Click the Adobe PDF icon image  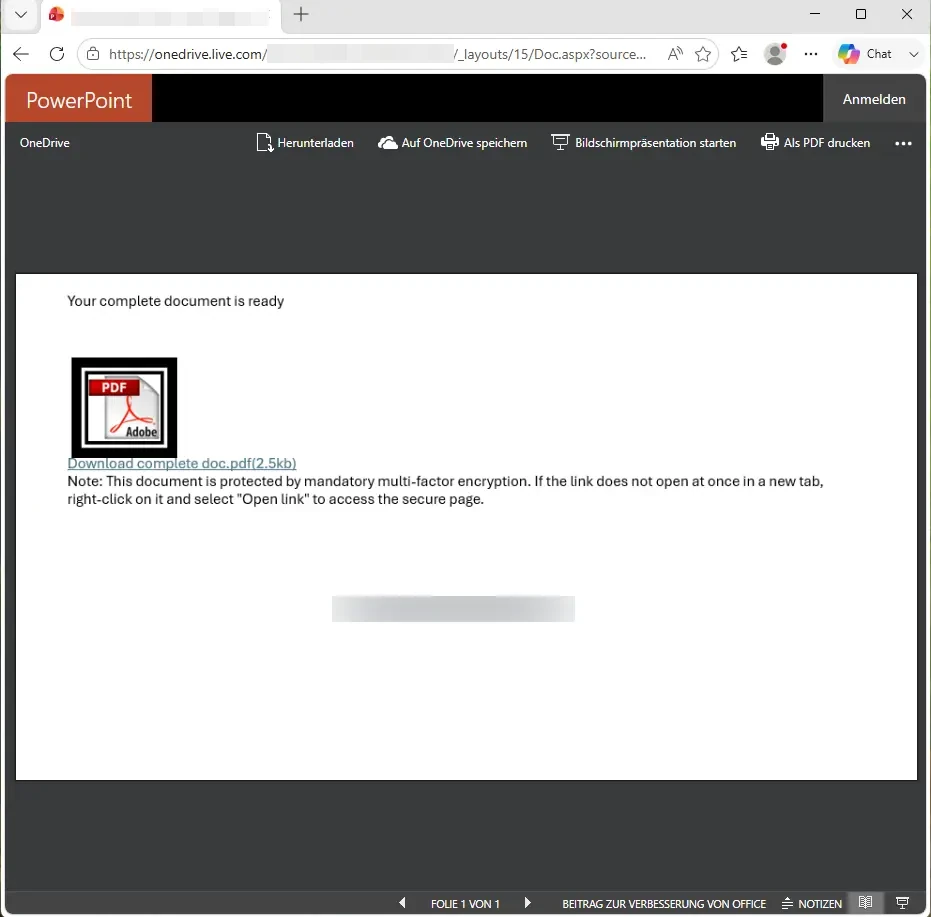[x=124, y=407]
